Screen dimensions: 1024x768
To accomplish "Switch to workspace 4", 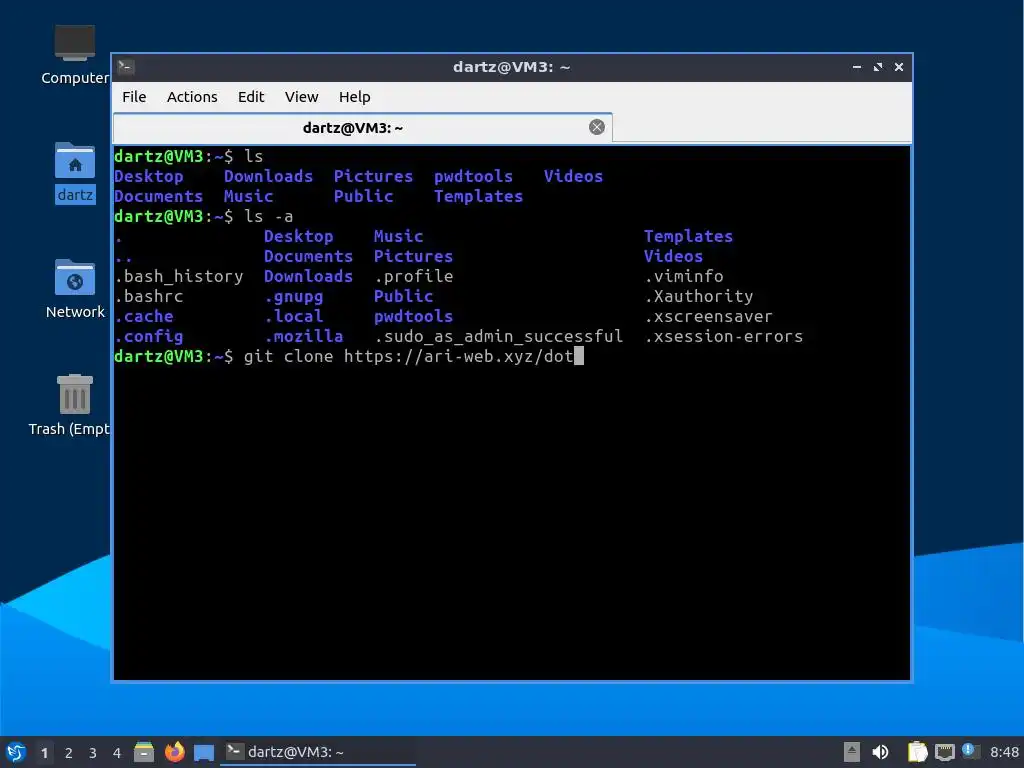I will click(117, 753).
